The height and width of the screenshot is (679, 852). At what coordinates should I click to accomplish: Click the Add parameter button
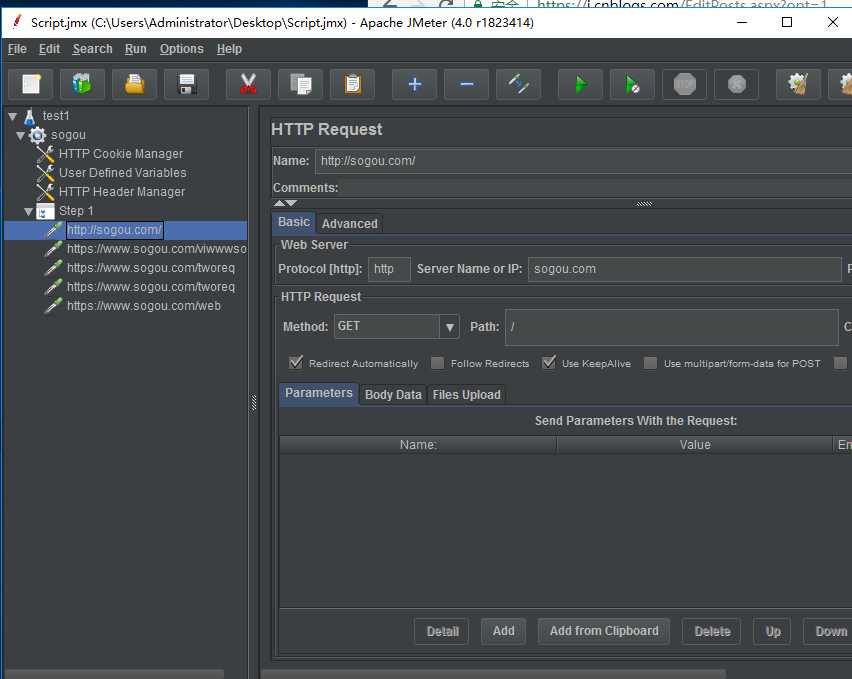[x=504, y=631]
